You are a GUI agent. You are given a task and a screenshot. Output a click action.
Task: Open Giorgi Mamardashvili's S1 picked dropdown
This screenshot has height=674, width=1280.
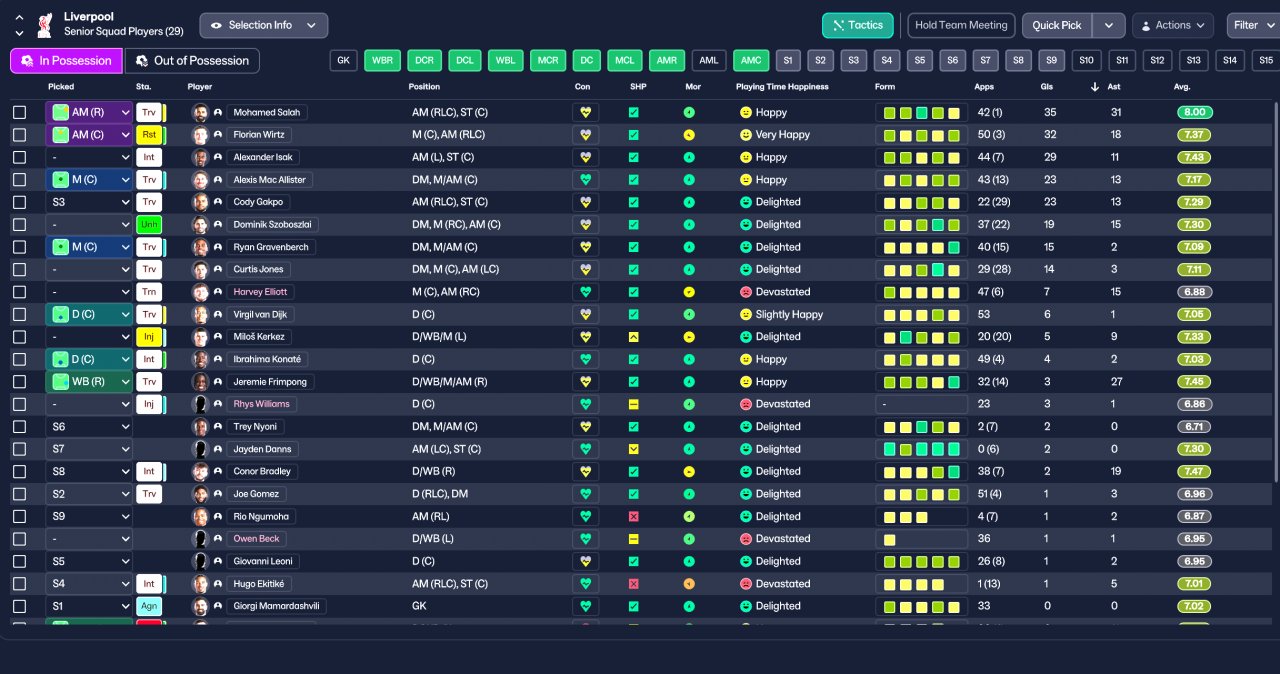[x=89, y=606]
